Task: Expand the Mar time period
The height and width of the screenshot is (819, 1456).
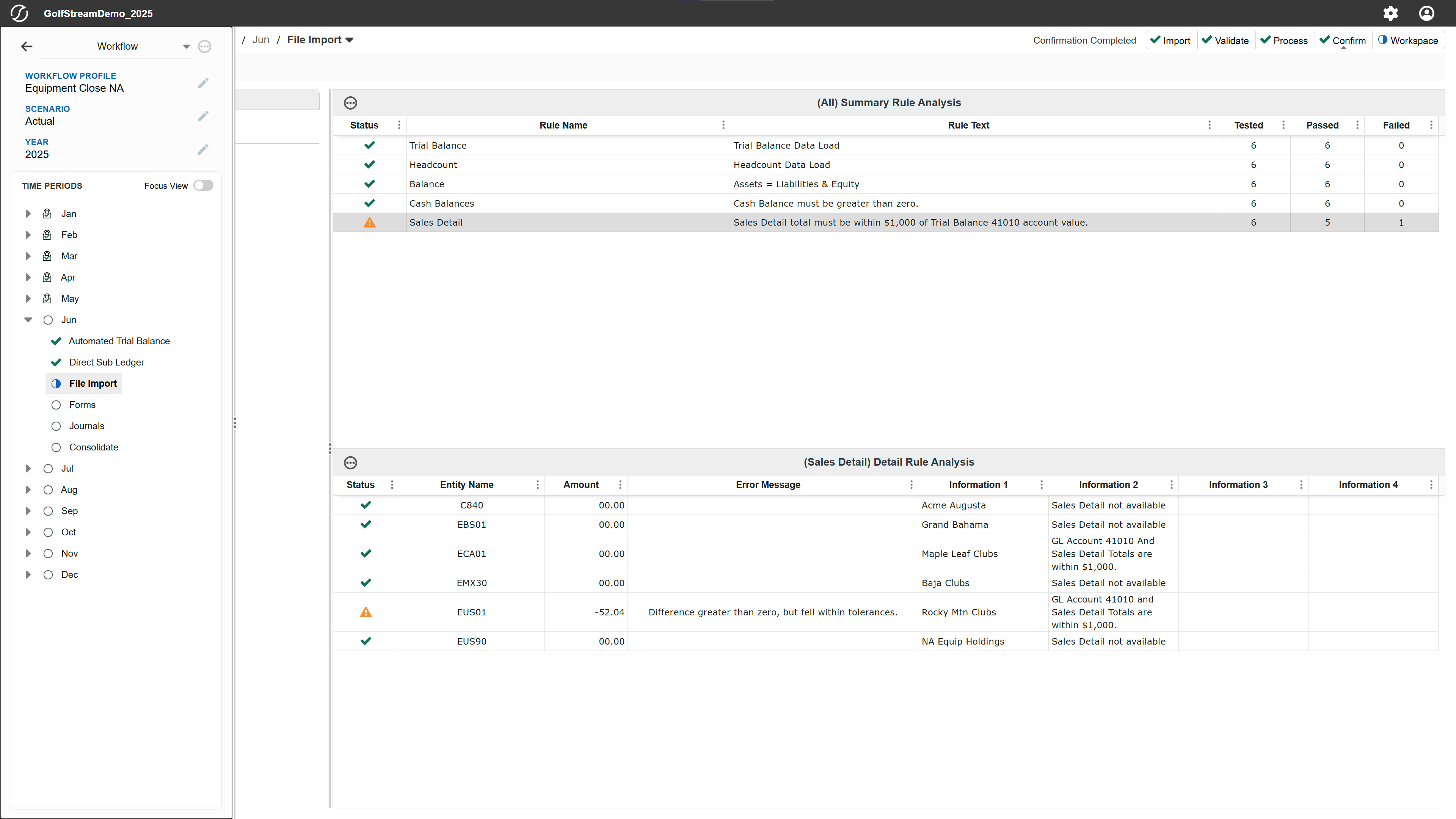Action: [x=28, y=256]
